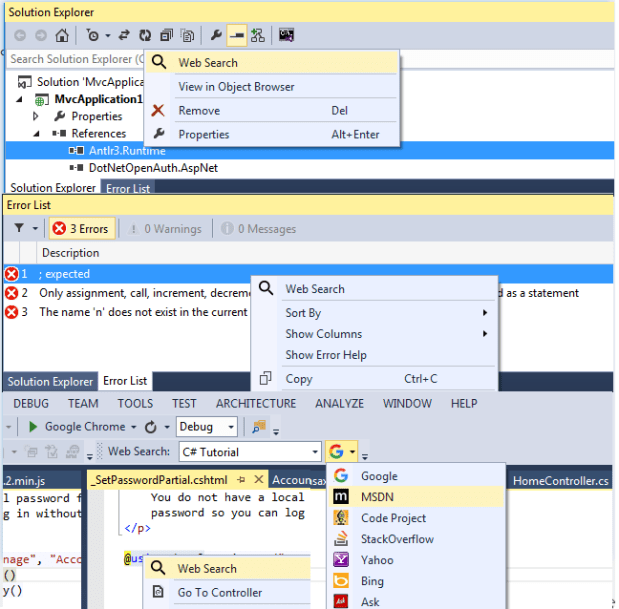Screen dimensions: 619x609
Task: Click the Home icon in Solution Explorer toolbar
Action: click(x=62, y=36)
